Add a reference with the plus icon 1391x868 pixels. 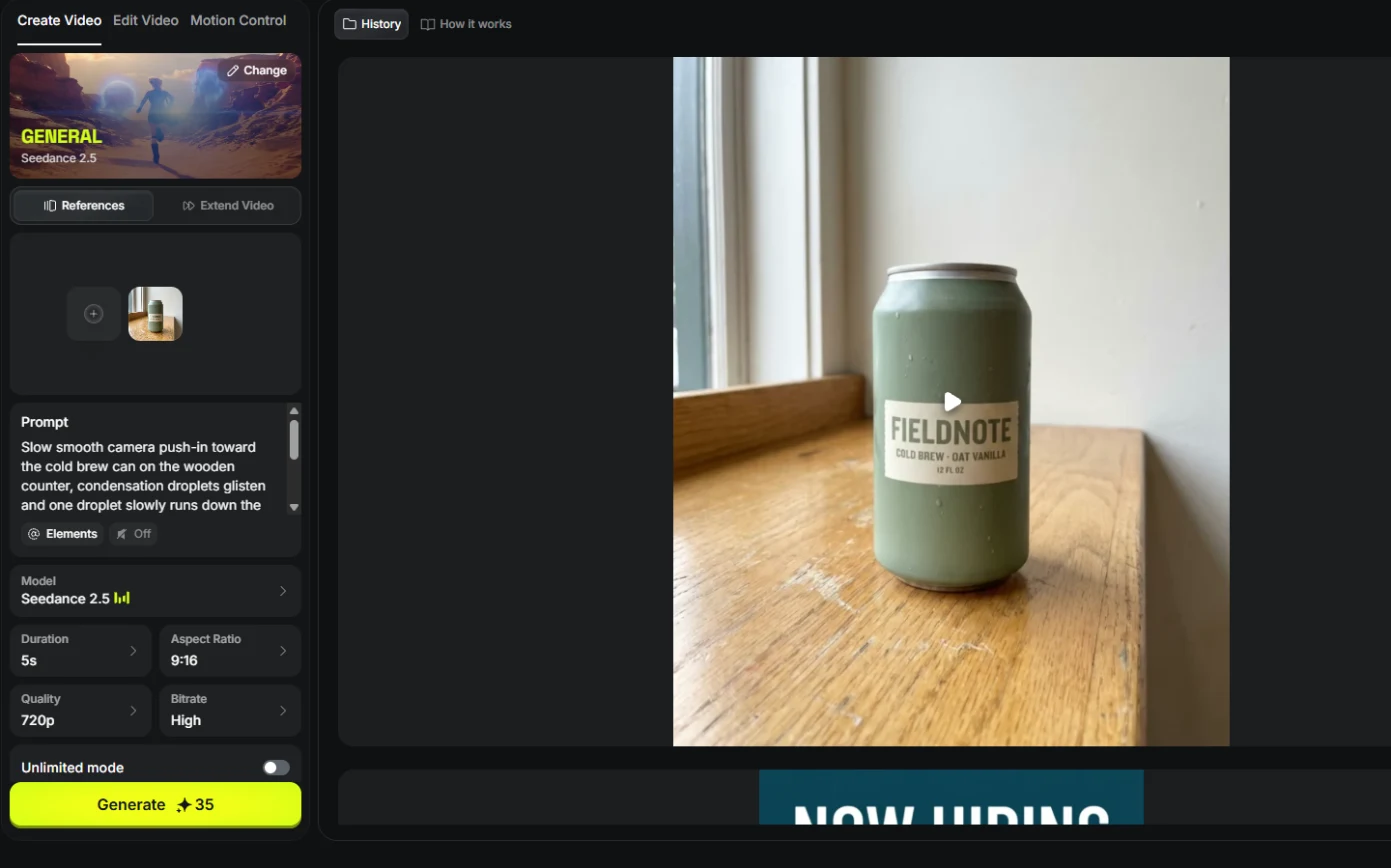[x=93, y=314]
